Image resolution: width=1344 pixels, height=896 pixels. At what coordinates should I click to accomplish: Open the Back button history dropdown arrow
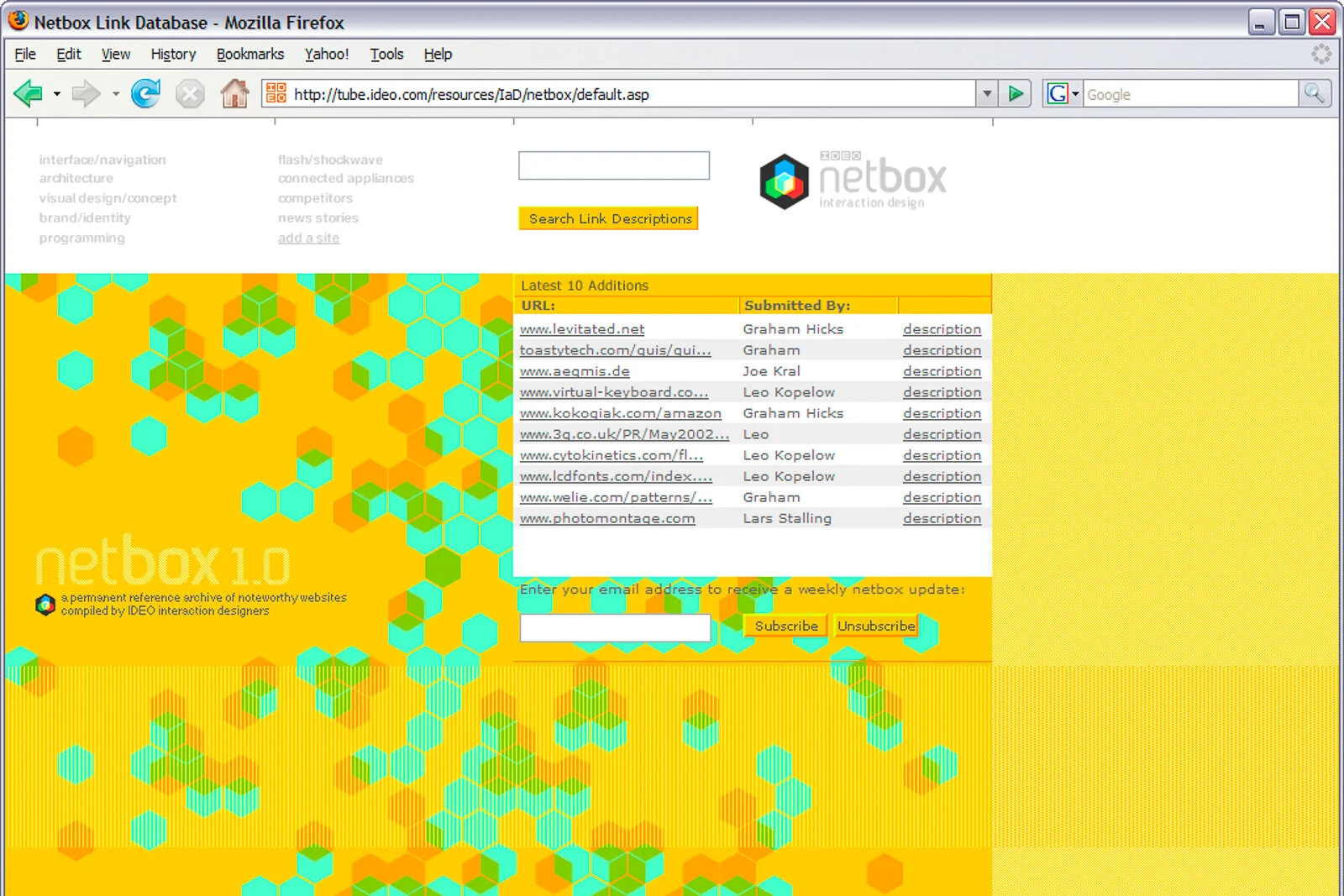56,94
